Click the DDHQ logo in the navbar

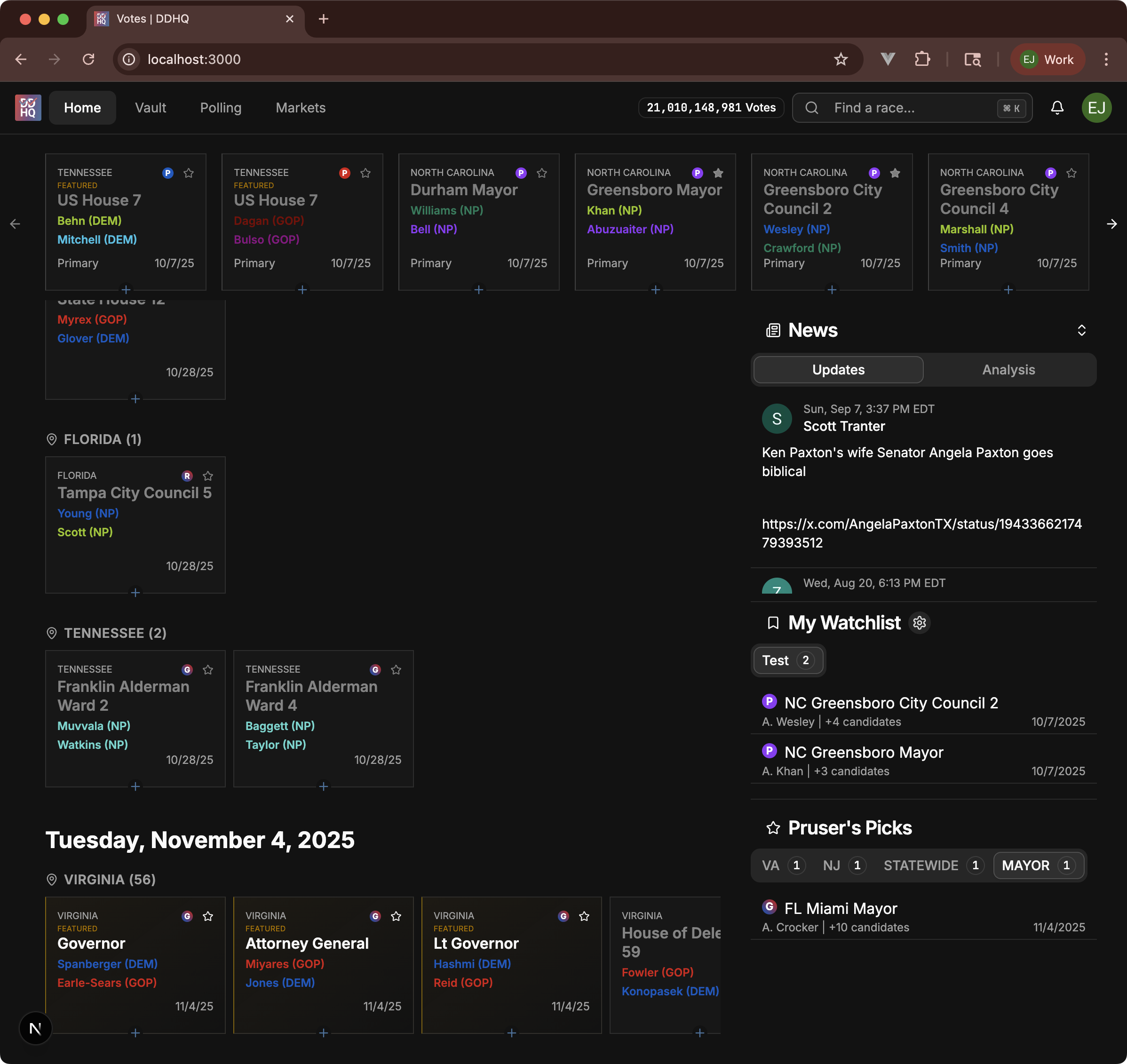[x=27, y=108]
